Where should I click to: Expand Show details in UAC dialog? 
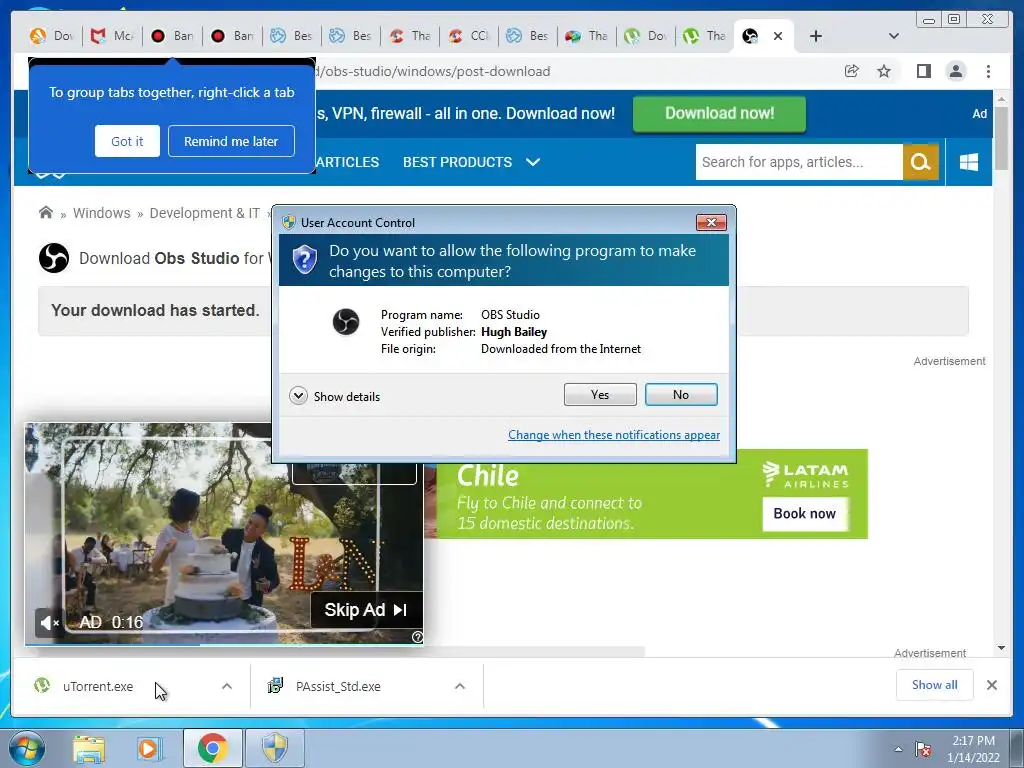pyautogui.click(x=334, y=396)
